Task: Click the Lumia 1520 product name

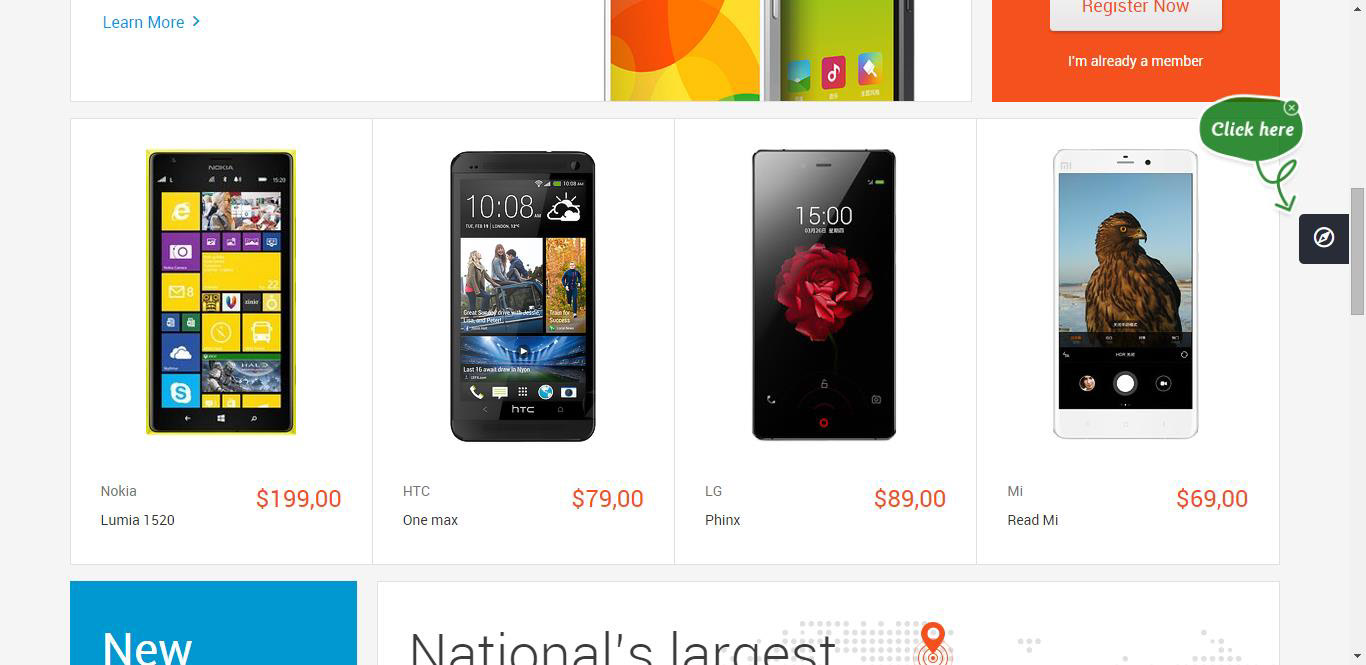Action: point(137,520)
